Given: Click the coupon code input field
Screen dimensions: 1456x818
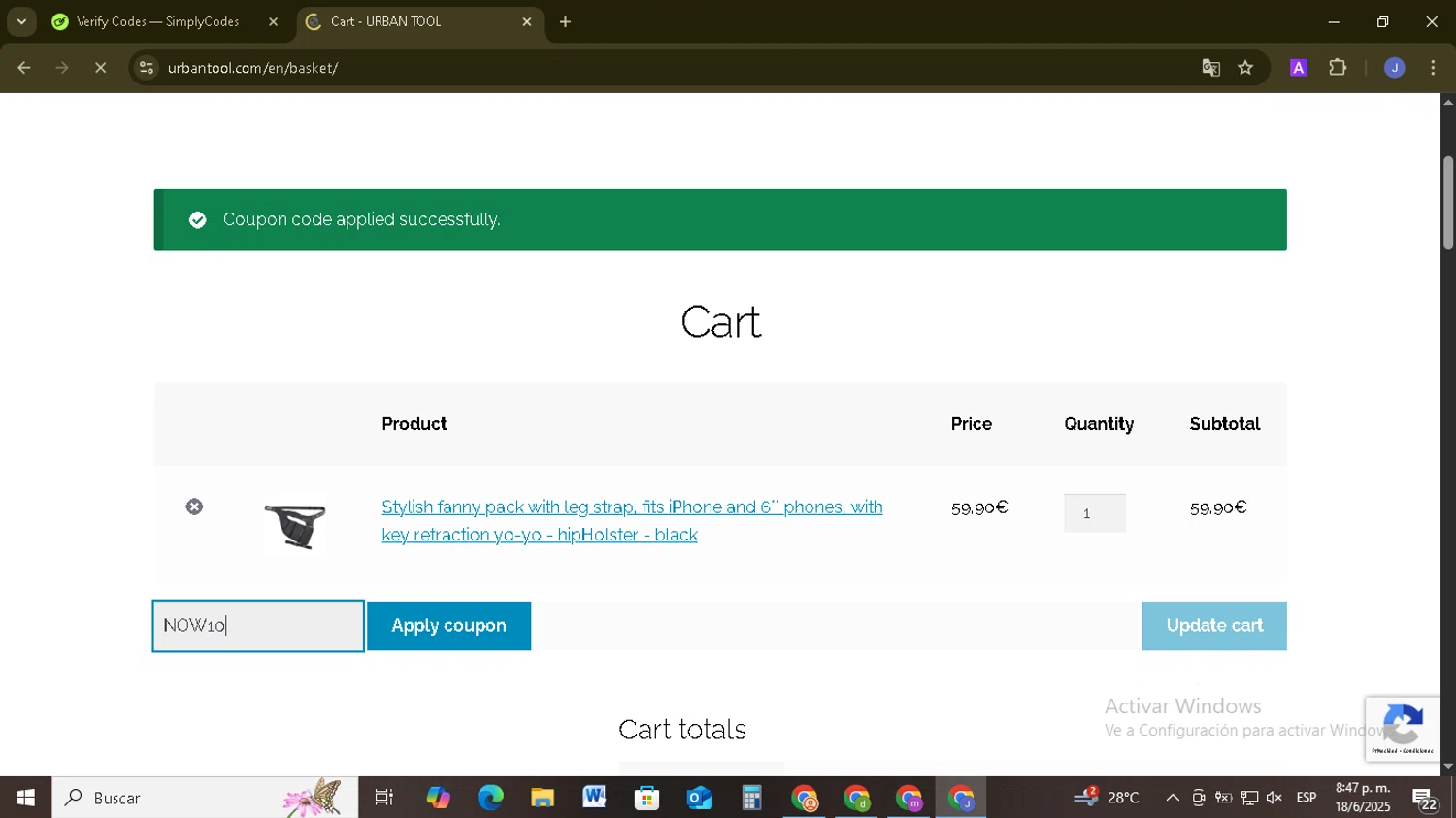Looking at the screenshot, I should (x=258, y=626).
